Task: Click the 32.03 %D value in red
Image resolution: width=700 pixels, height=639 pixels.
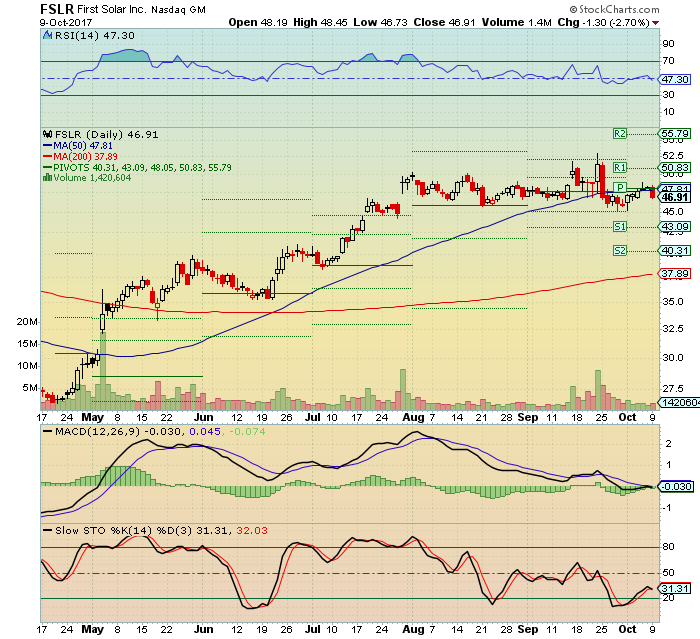Action: 252,530
